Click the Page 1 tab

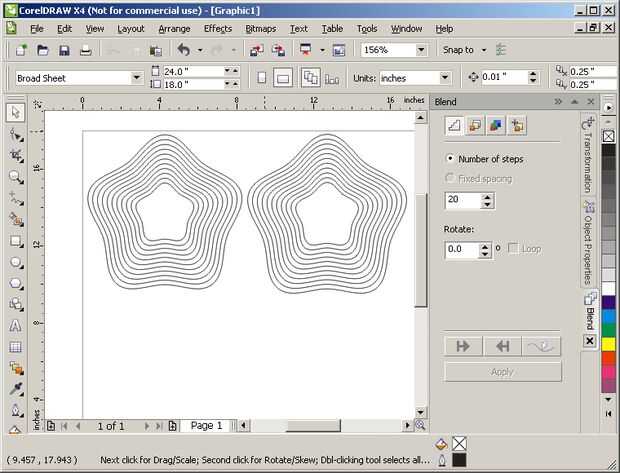tap(206, 426)
